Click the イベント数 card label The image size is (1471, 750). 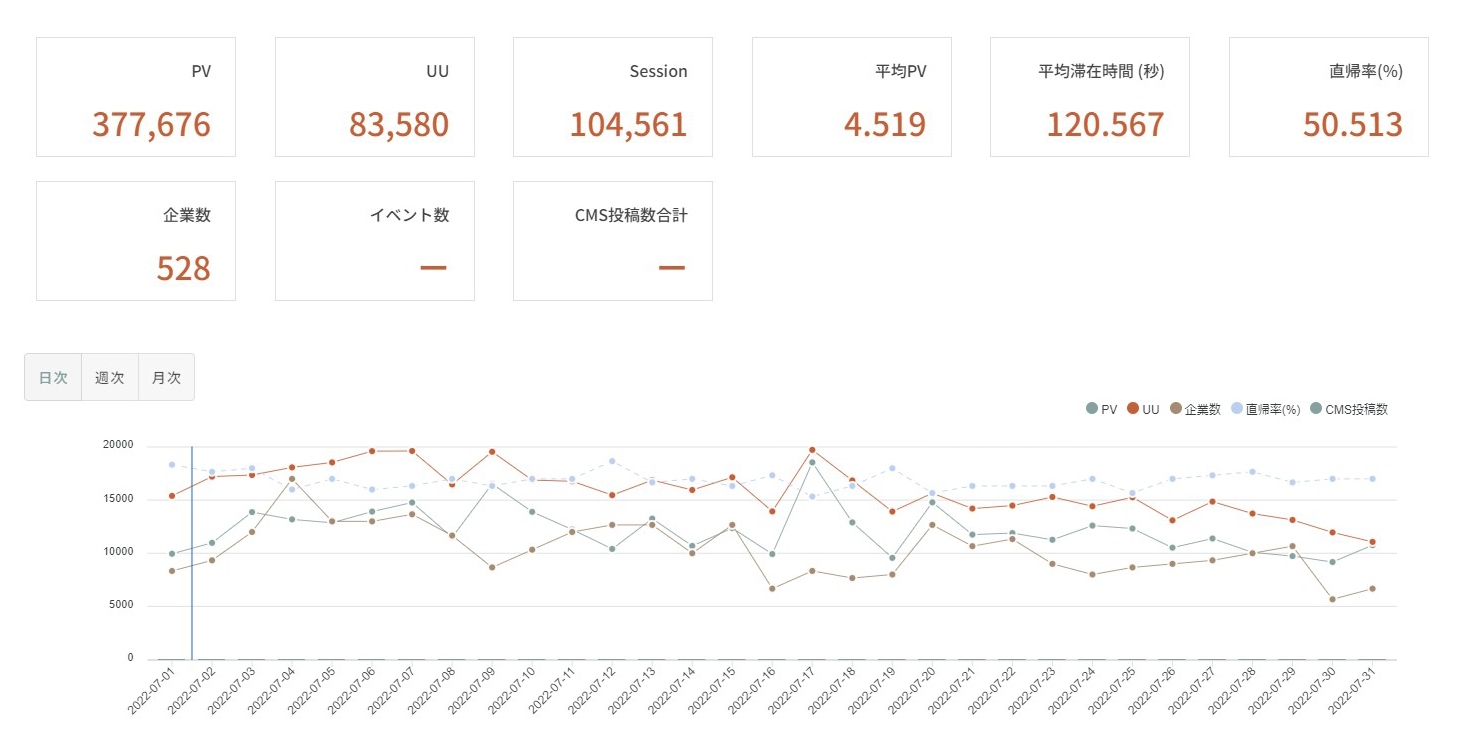(410, 215)
